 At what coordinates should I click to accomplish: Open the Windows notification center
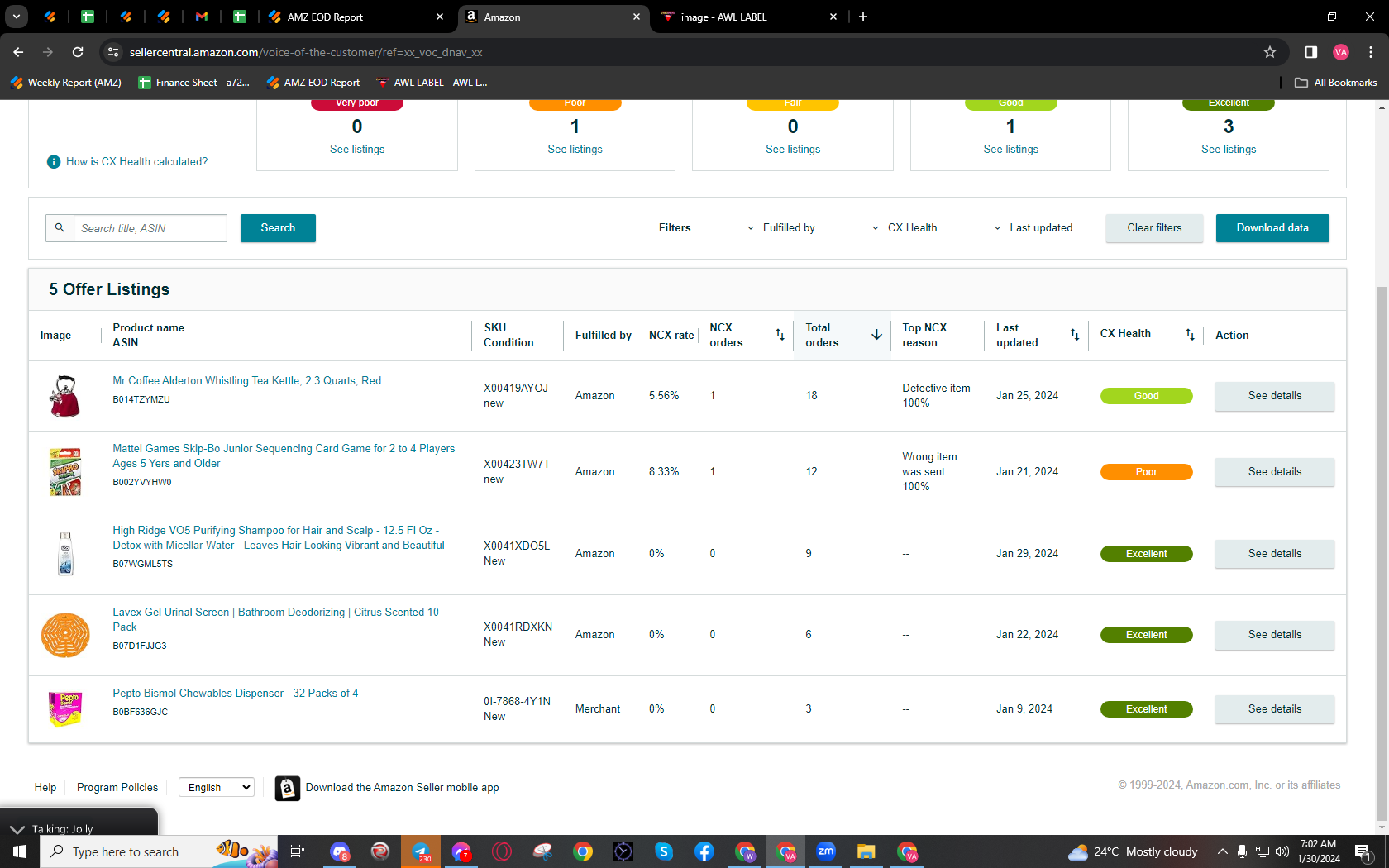coord(1363,851)
